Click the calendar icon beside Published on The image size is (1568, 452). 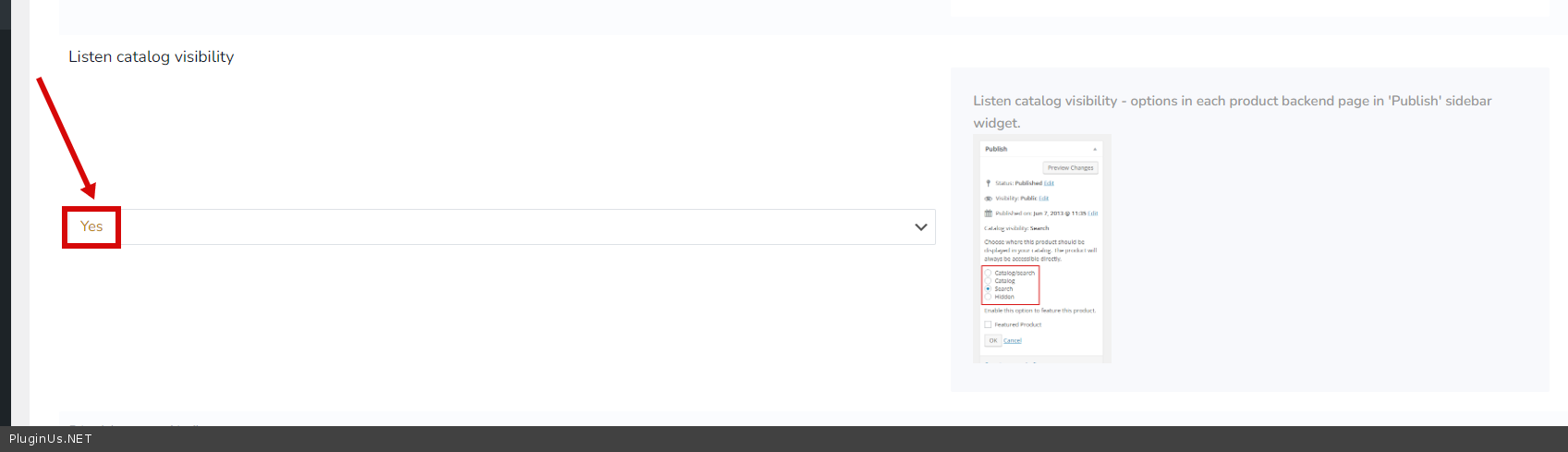[x=988, y=214]
